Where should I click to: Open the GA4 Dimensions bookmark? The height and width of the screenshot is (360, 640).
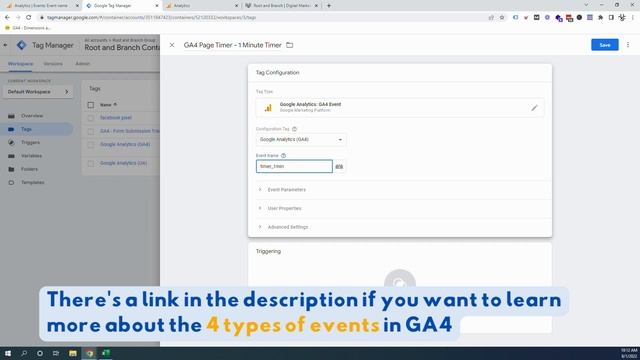tap(28, 28)
